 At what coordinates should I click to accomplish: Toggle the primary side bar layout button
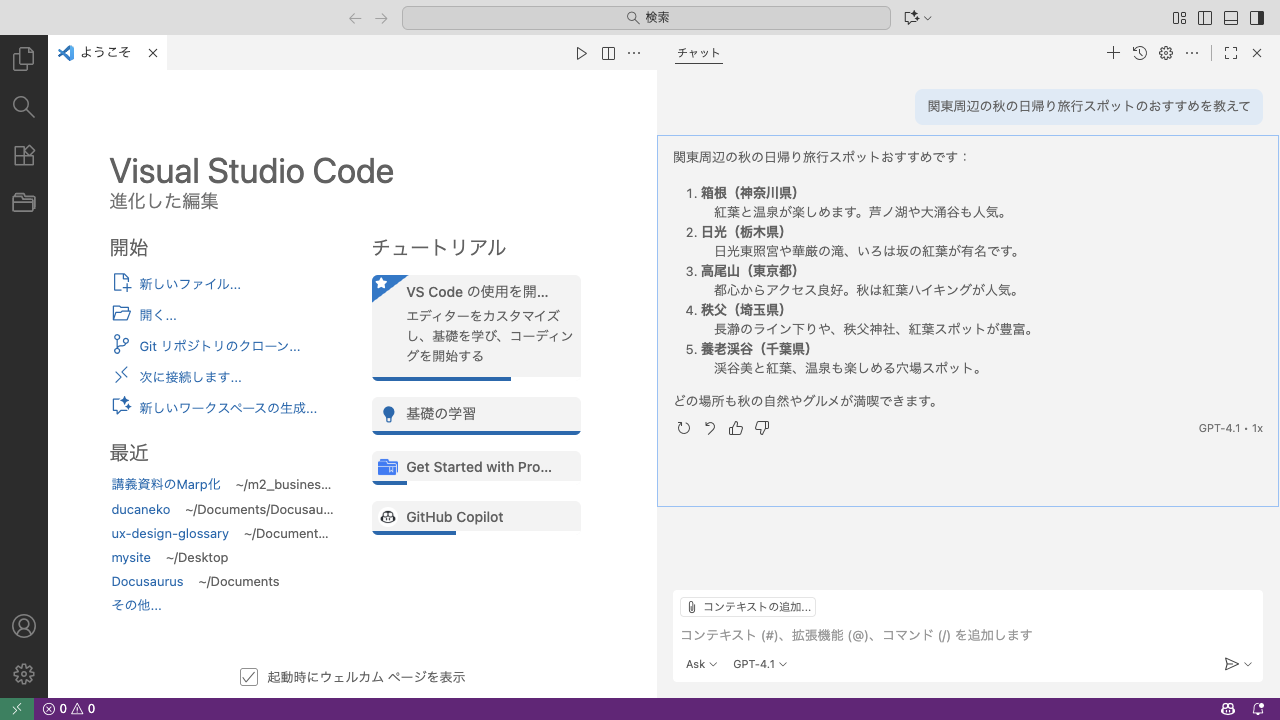coord(1205,18)
